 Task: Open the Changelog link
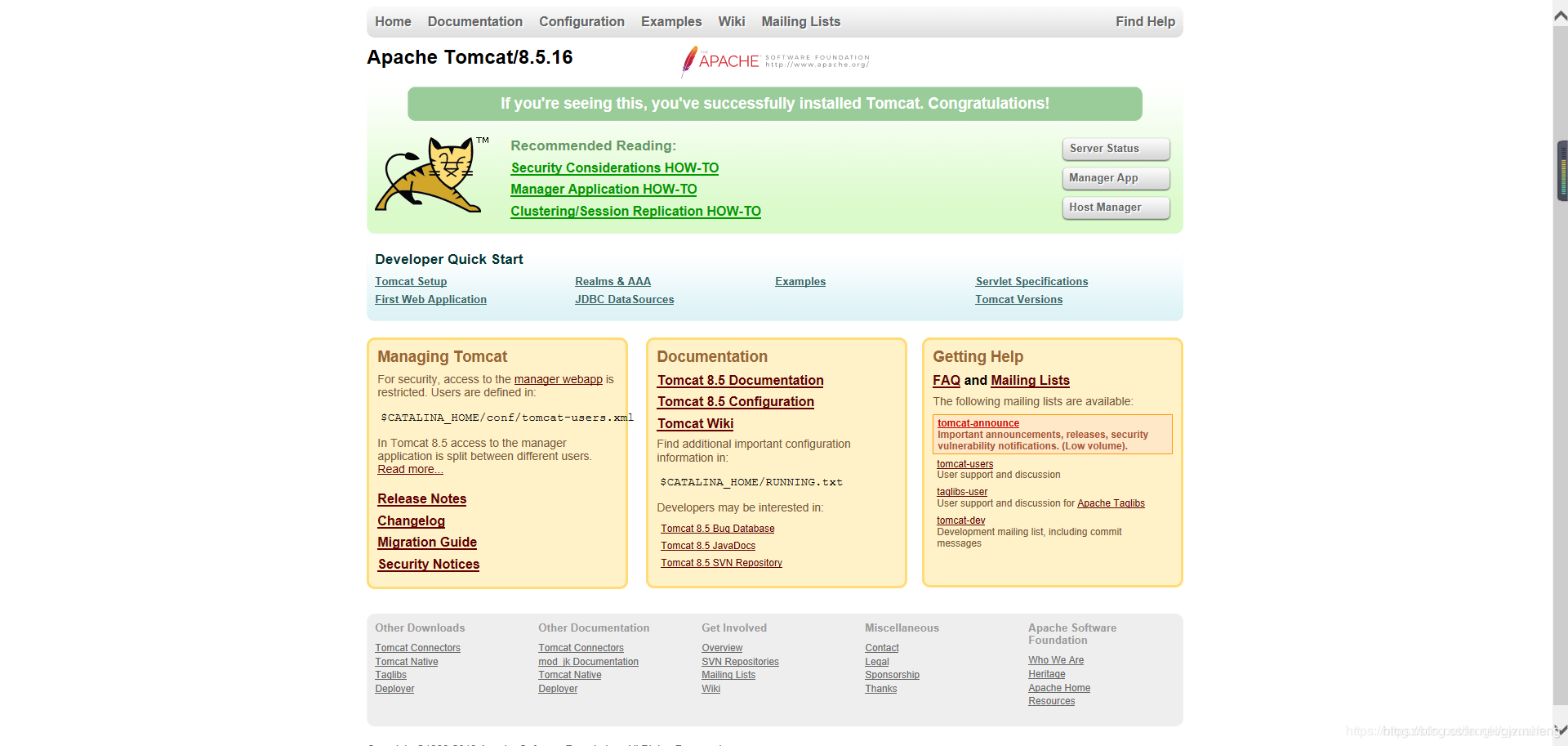[411, 521]
